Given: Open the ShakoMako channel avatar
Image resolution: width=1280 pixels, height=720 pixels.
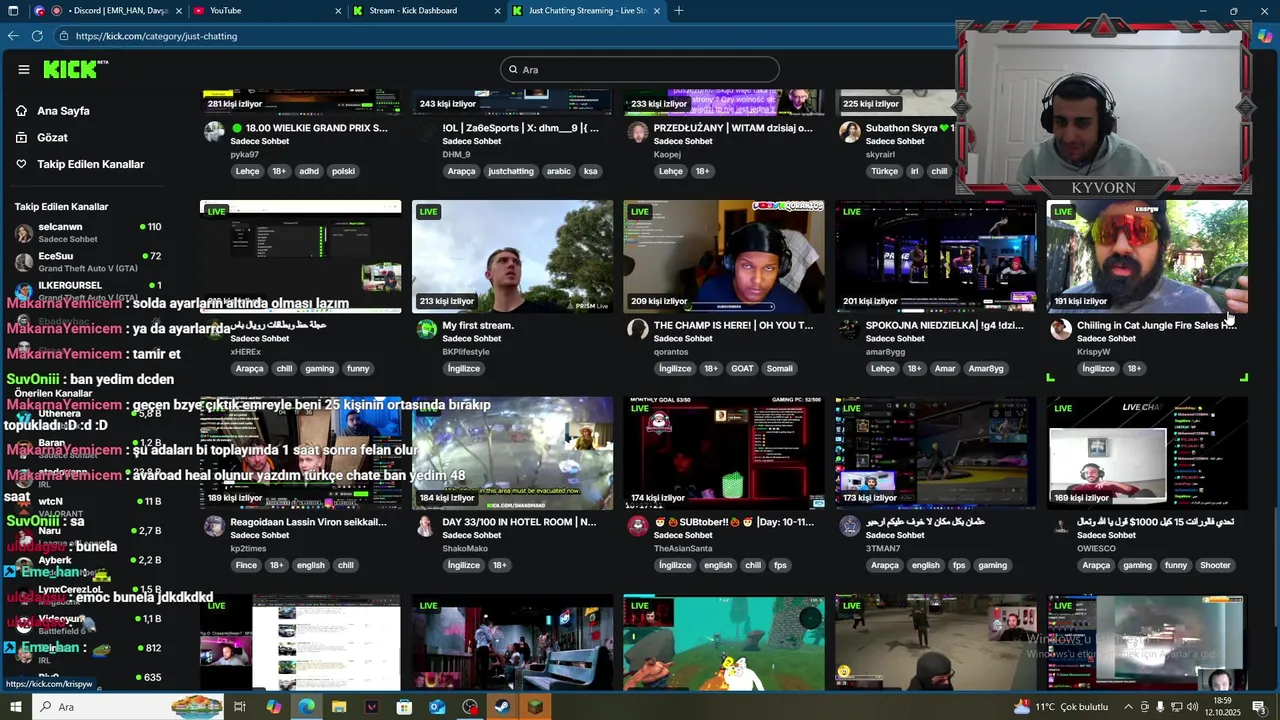Looking at the screenshot, I should coord(427,526).
